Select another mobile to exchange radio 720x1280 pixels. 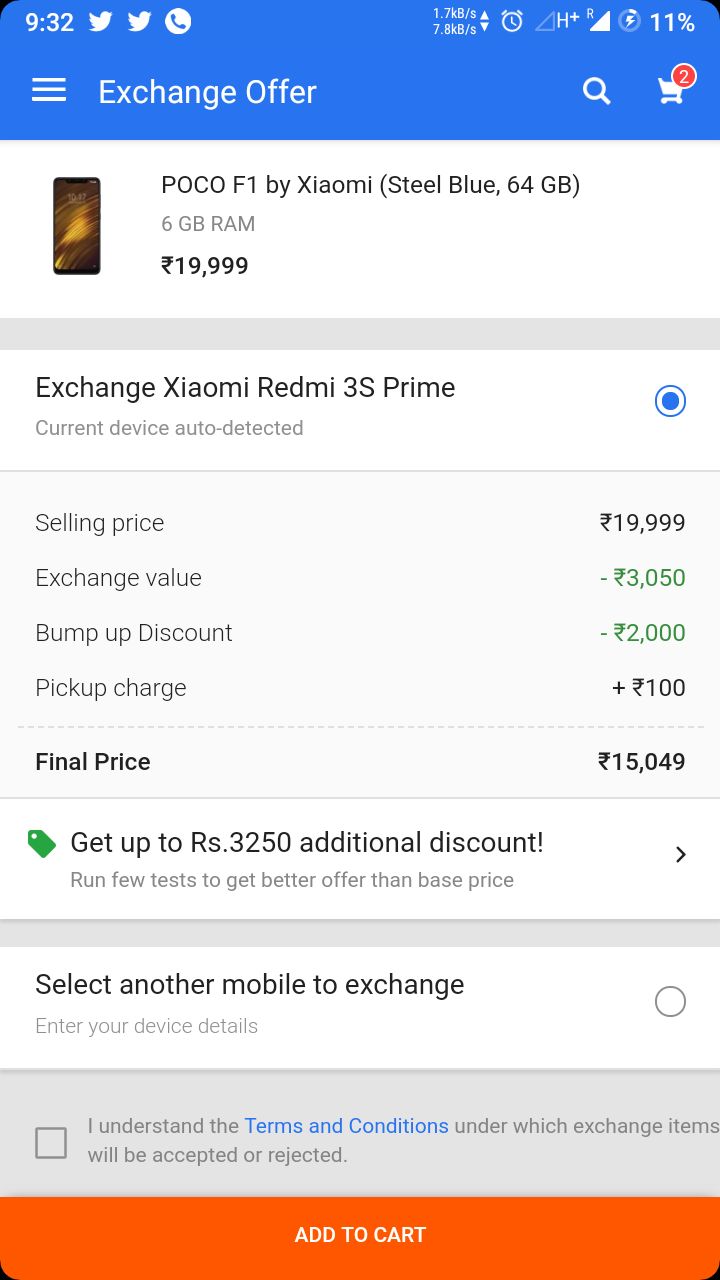pyautogui.click(x=670, y=1001)
